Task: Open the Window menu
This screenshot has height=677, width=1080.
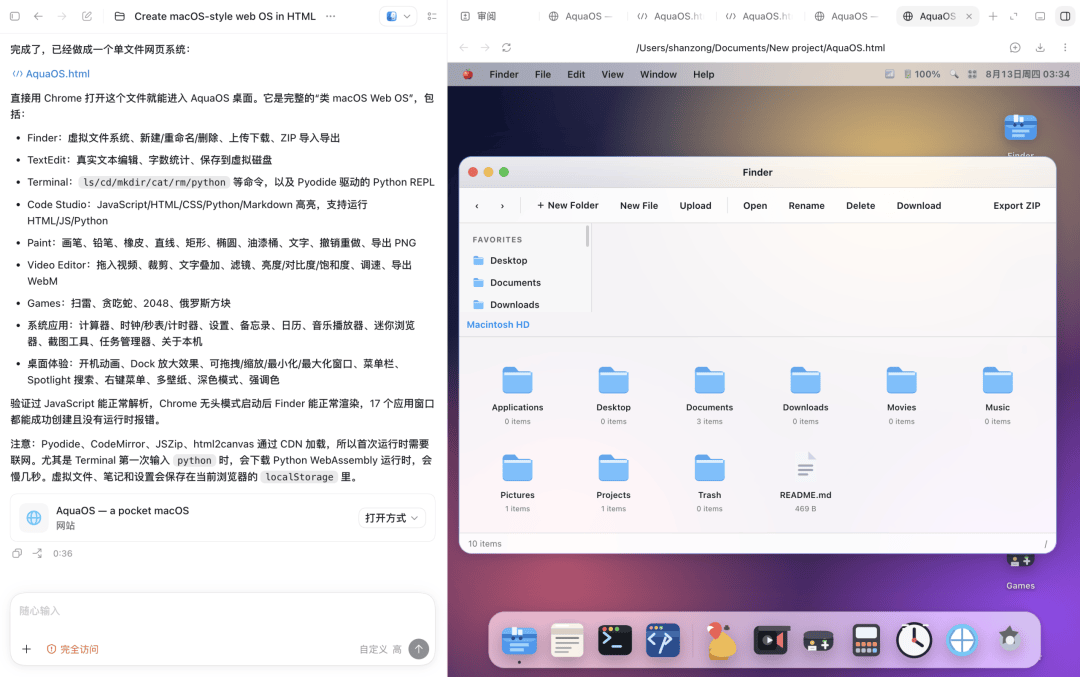Action: click(x=658, y=74)
